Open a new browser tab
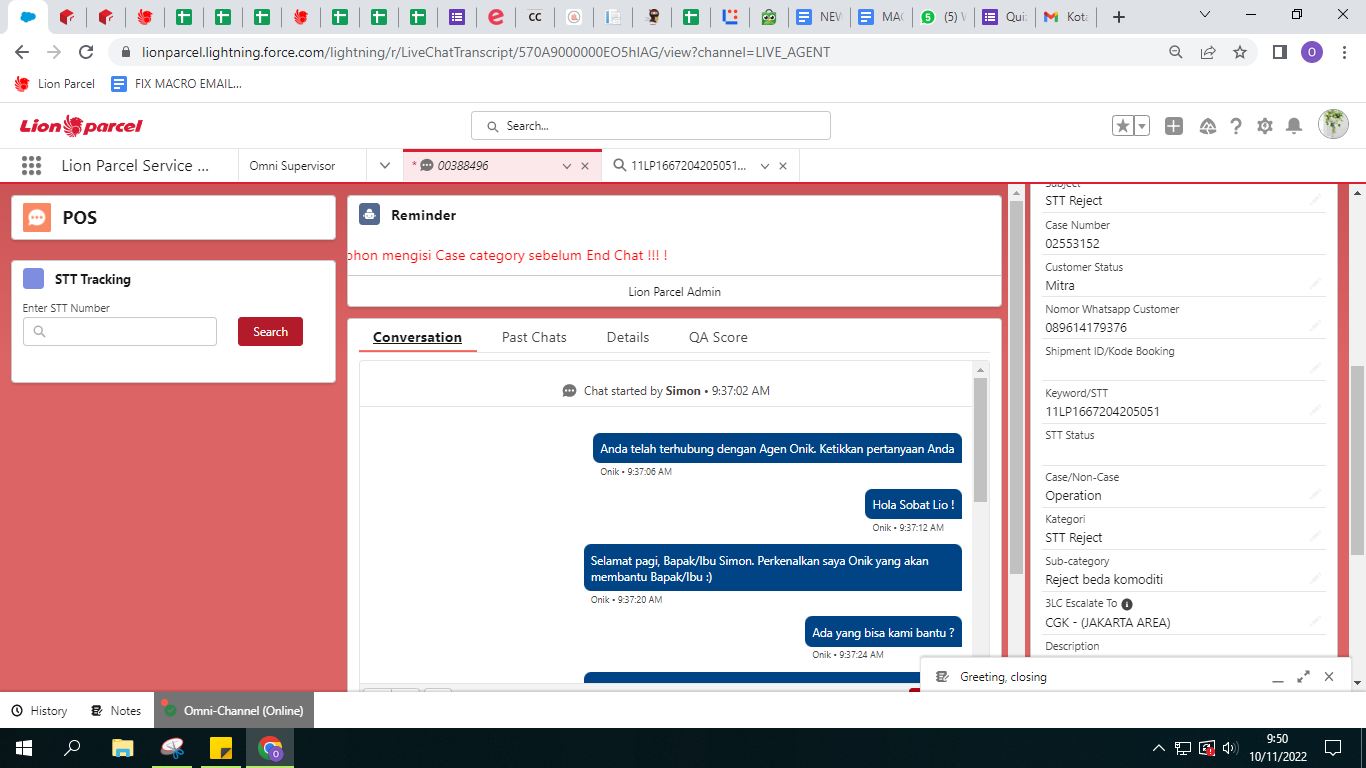This screenshot has height=768, width=1366. tap(1119, 17)
